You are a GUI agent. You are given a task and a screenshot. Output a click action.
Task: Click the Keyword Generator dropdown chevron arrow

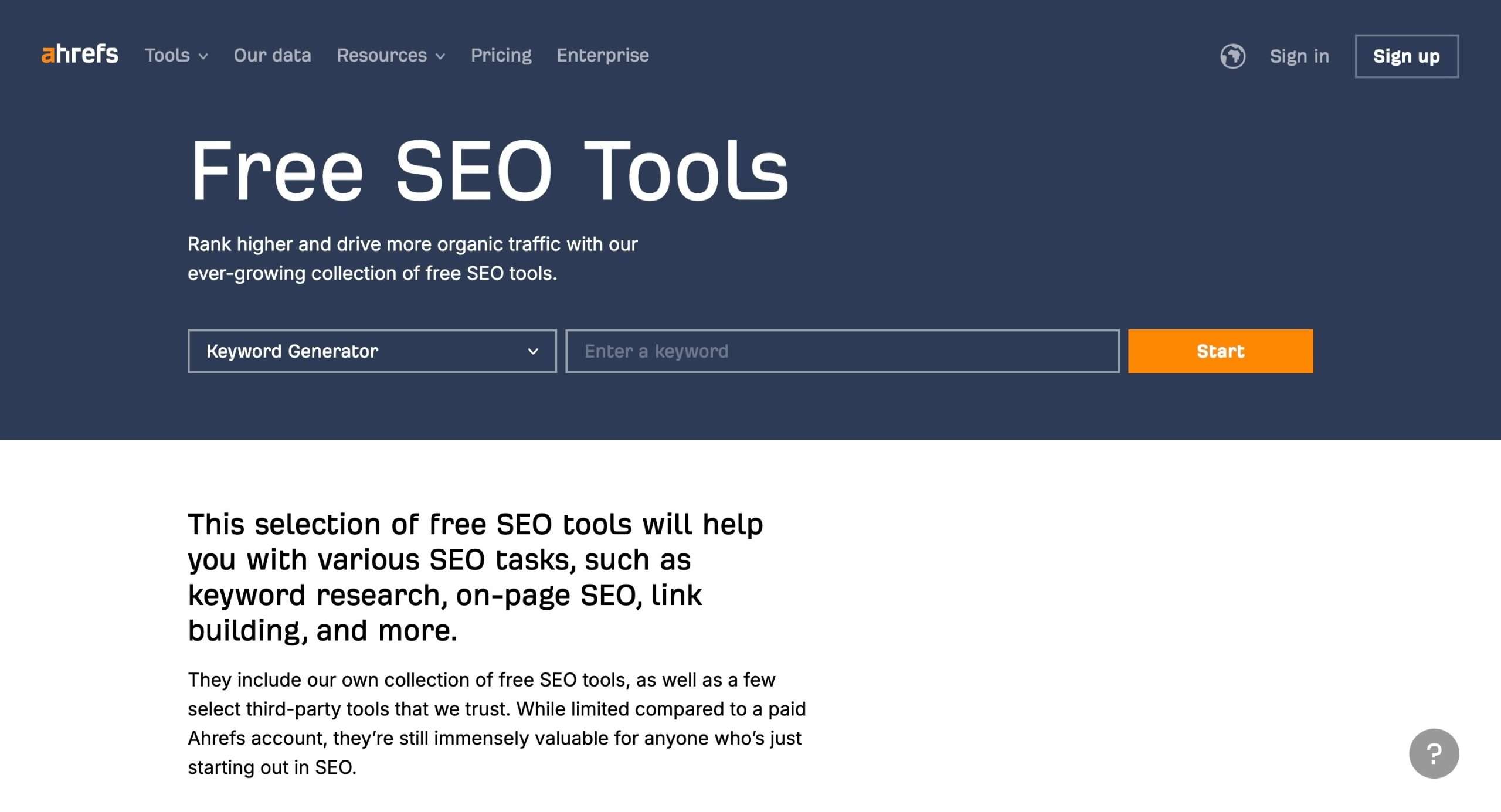tap(533, 351)
